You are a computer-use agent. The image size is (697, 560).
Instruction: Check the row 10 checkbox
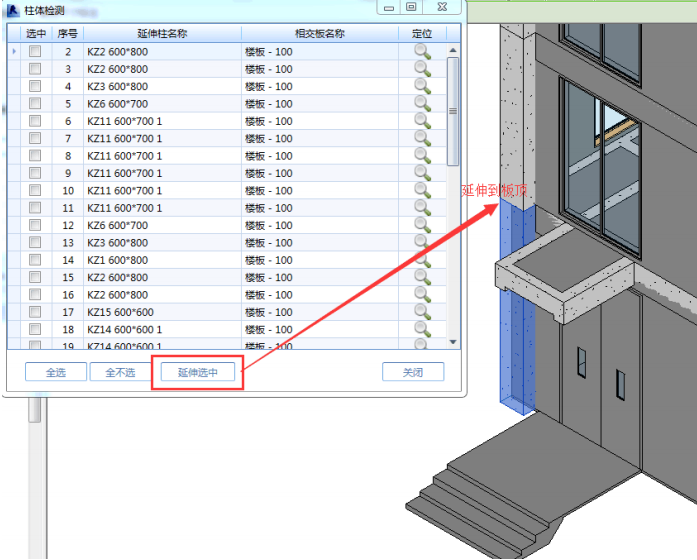35,190
